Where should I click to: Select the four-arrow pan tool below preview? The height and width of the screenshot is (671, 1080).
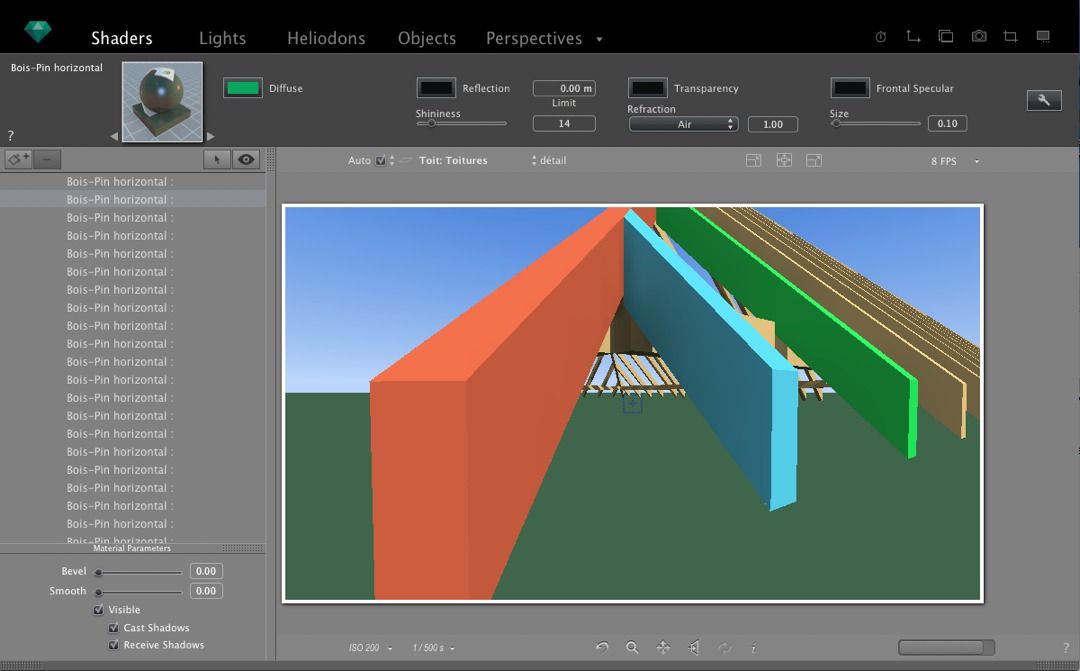[x=663, y=648]
